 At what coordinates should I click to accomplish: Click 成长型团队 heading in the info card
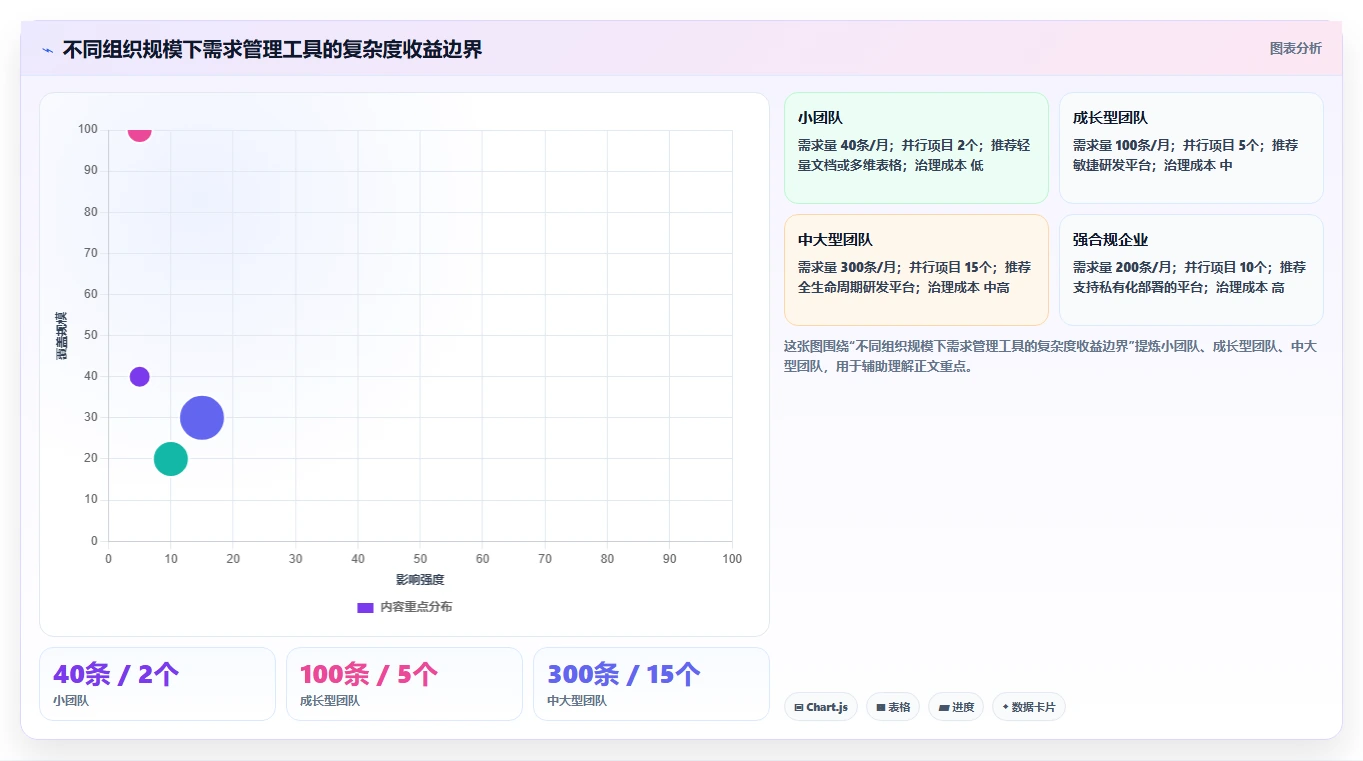[x=1110, y=118]
